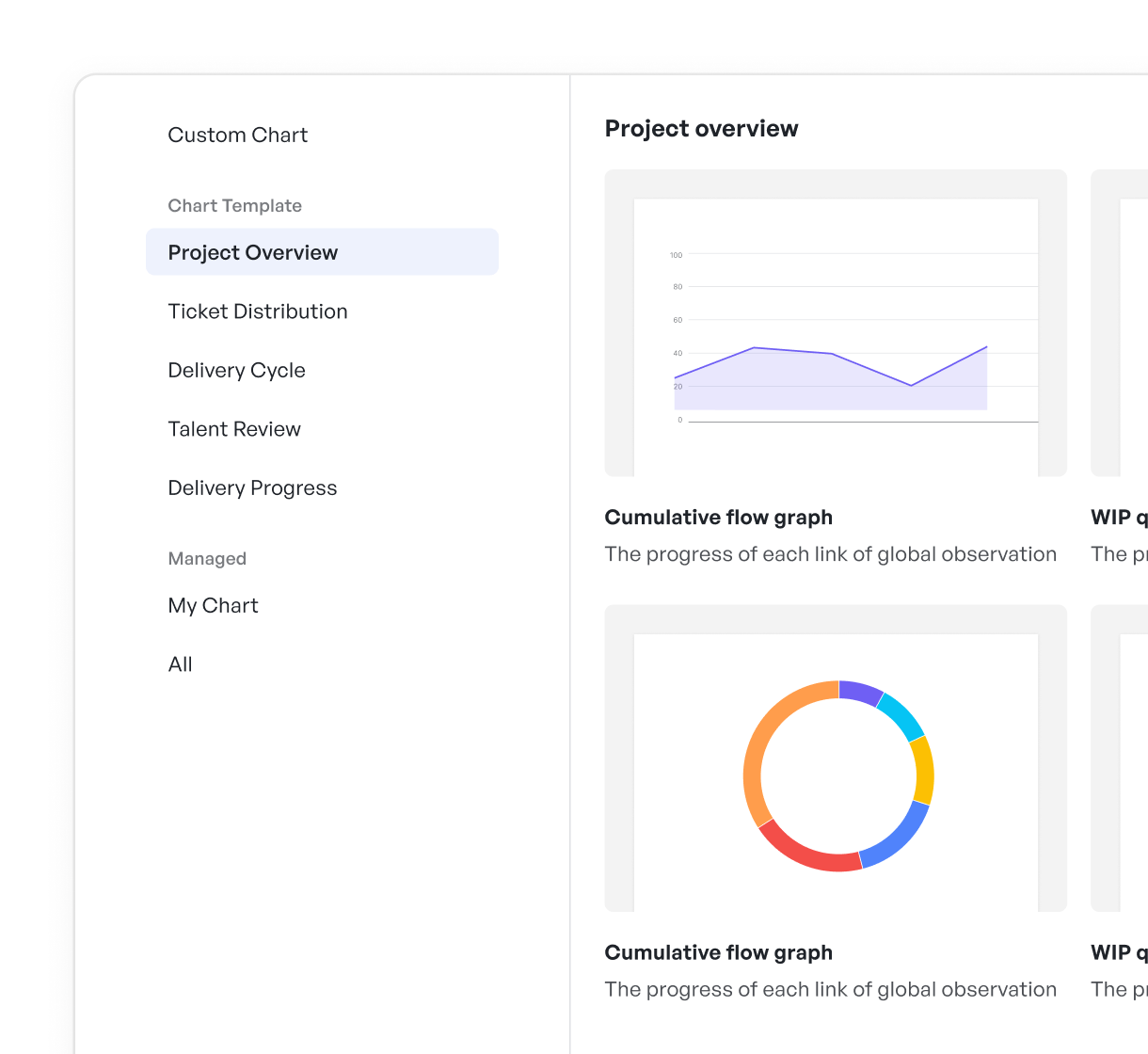Open Ticket Distribution template
Viewport: 1148px width, 1054px height.
tap(258, 311)
